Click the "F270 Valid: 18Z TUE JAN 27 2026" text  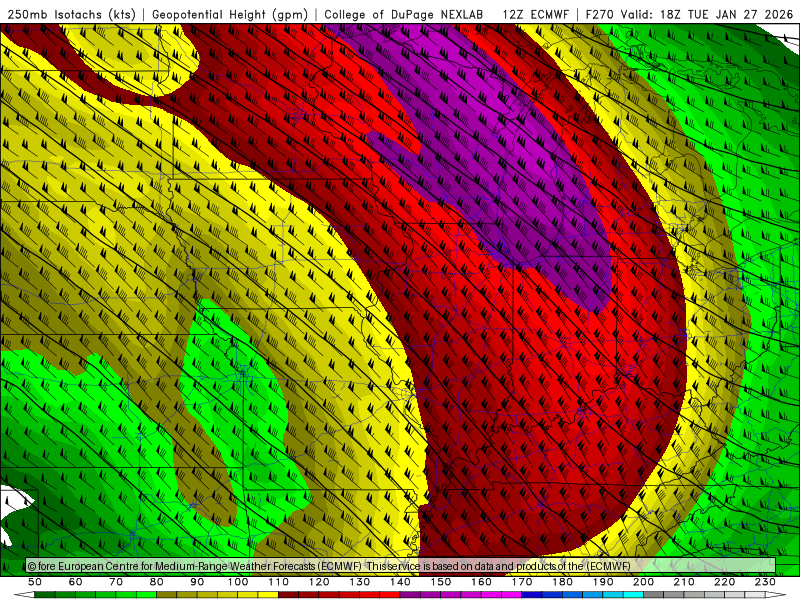tap(689, 14)
